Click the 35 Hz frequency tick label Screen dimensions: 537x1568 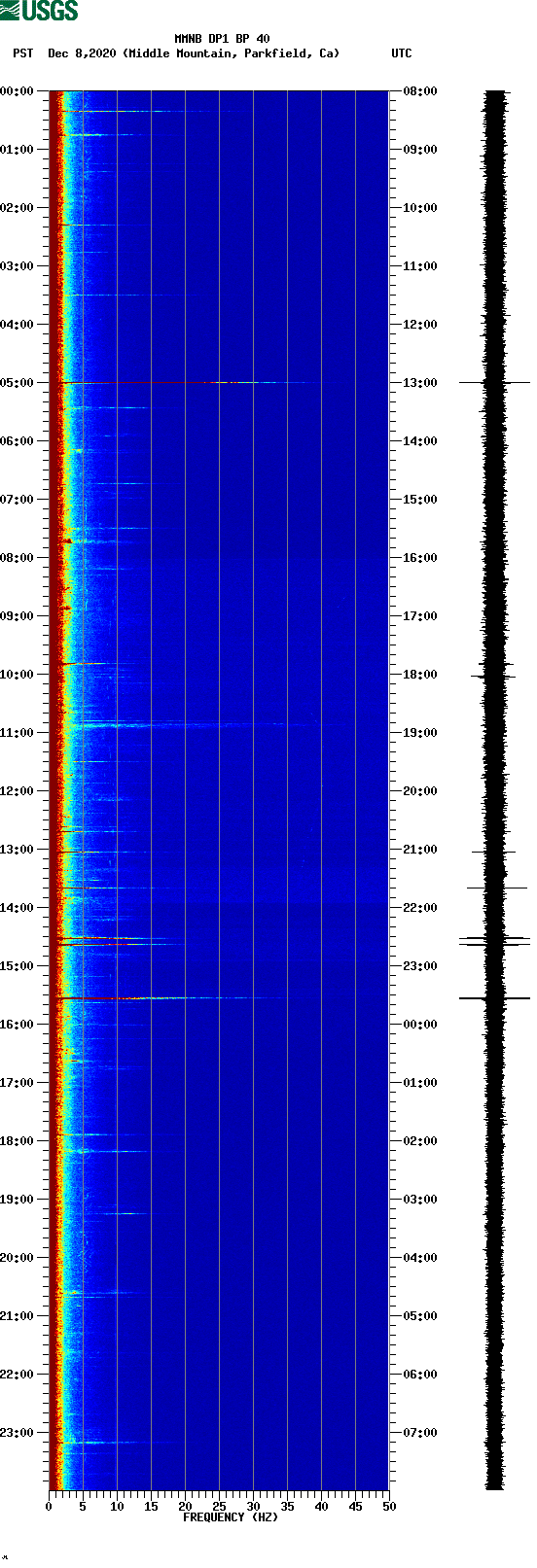[x=287, y=1507]
